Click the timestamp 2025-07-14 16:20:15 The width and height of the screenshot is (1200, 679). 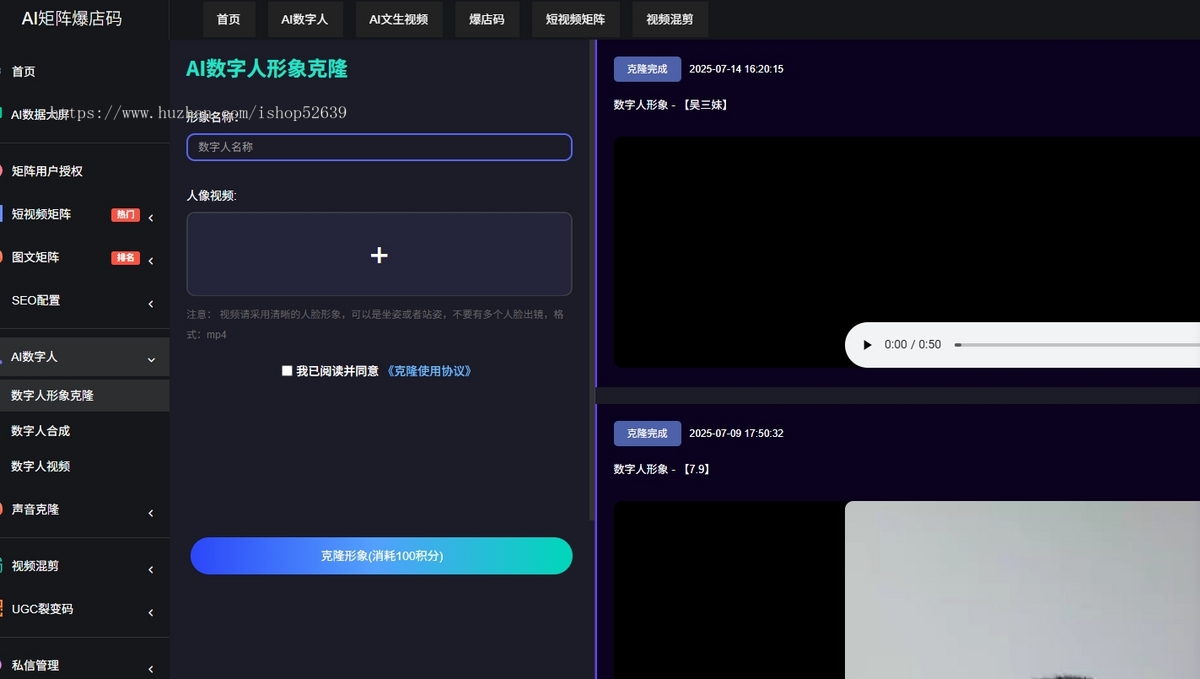(x=736, y=69)
